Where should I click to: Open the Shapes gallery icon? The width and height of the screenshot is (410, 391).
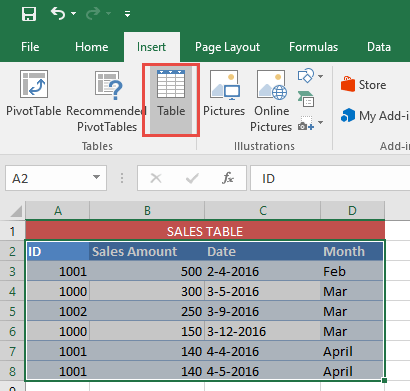(x=306, y=76)
